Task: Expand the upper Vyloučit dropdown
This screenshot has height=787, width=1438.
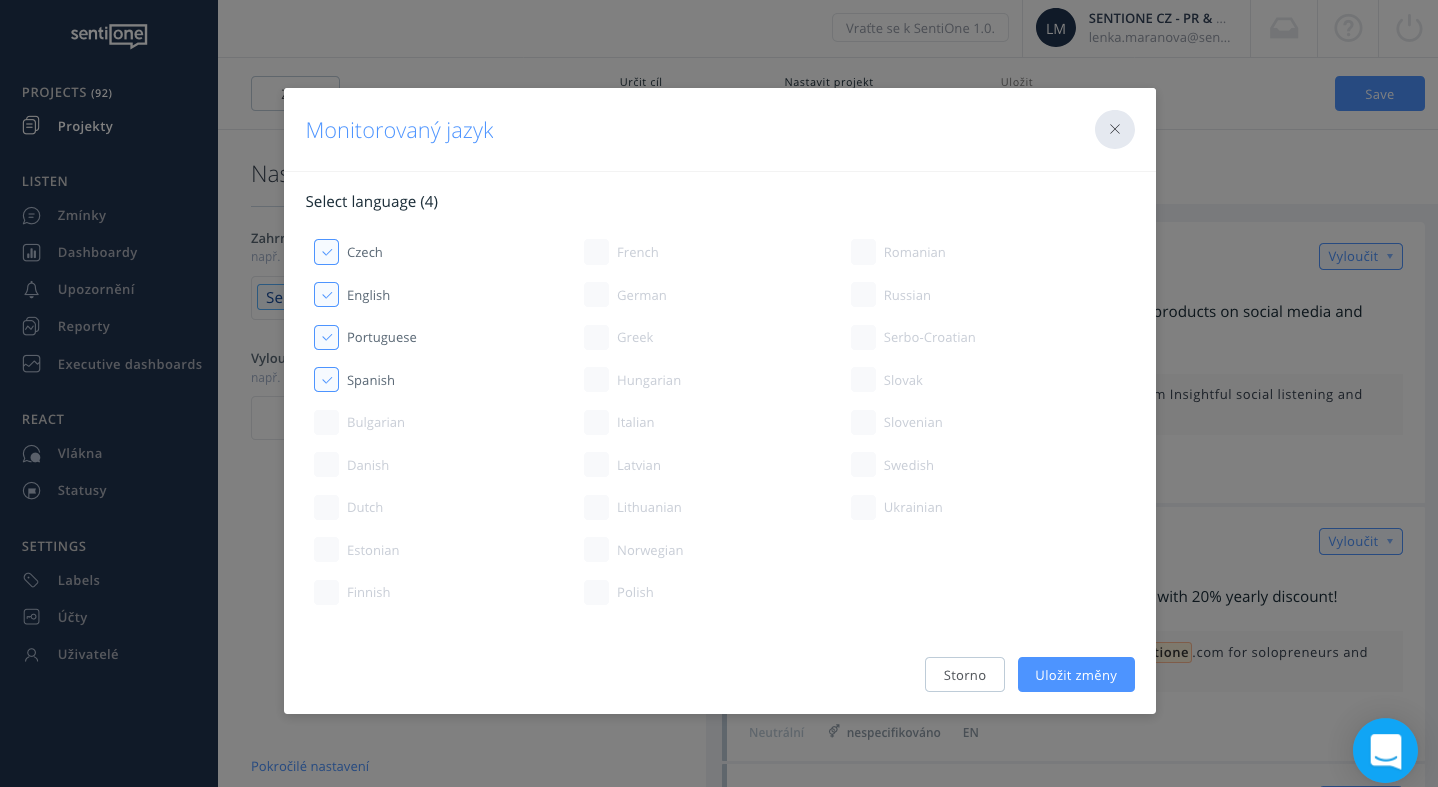Action: pos(1360,256)
